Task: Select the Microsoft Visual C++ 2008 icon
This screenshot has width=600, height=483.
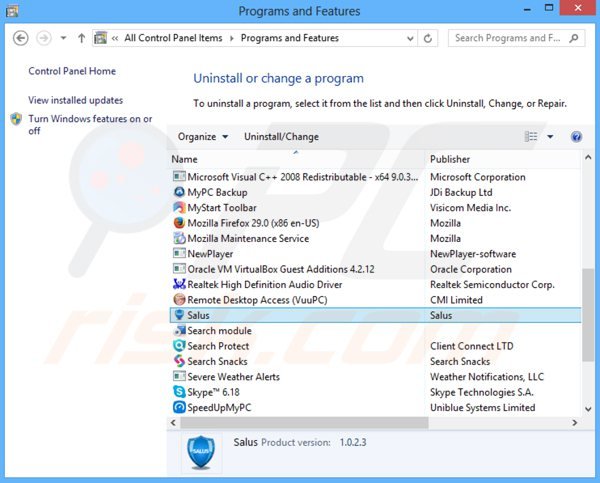Action: (x=179, y=176)
